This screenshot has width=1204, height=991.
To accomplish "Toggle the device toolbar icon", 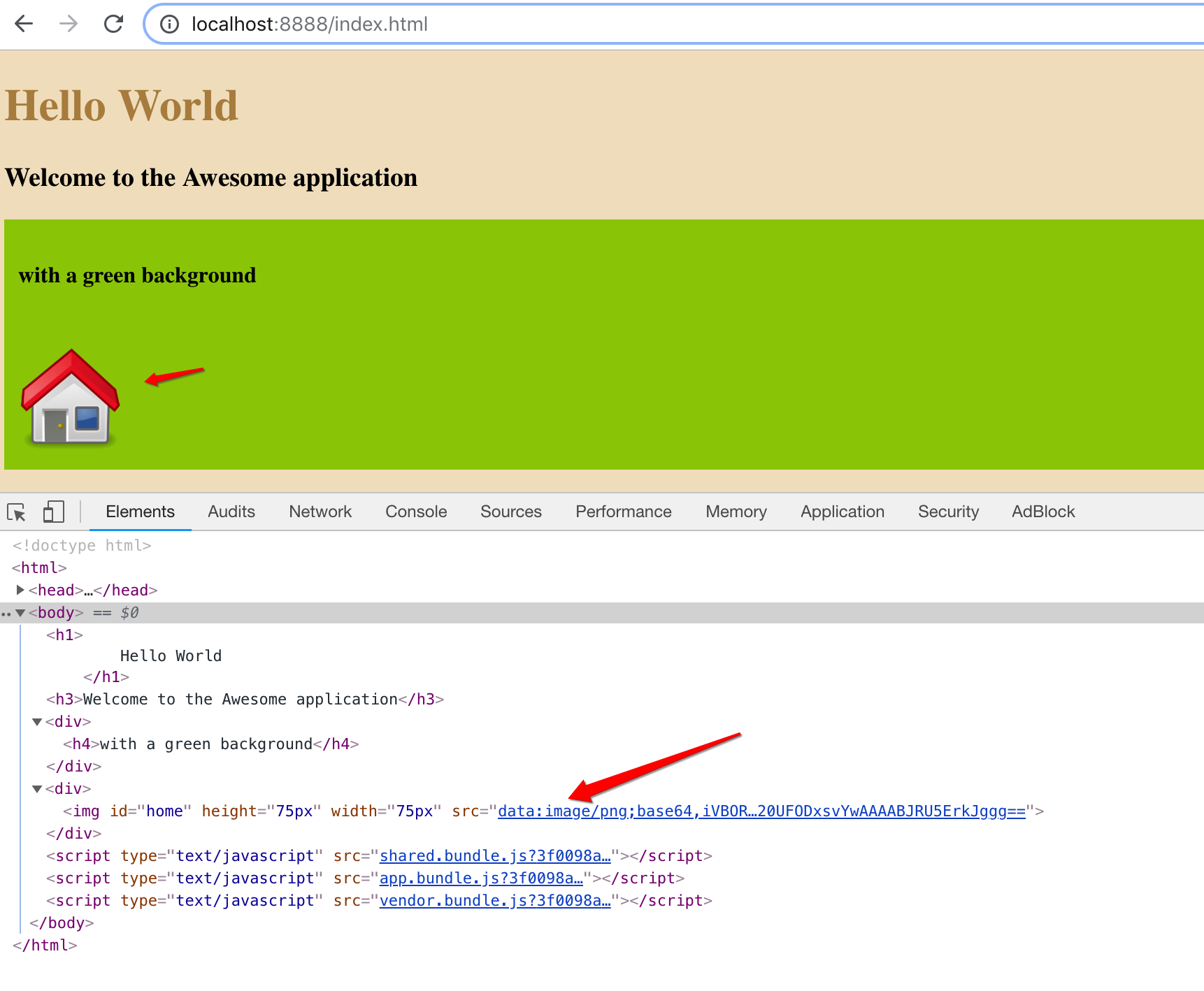I will (54, 512).
